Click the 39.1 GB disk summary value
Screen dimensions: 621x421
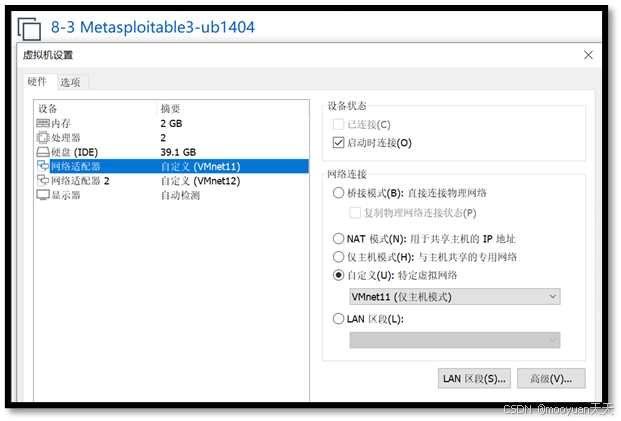point(178,152)
